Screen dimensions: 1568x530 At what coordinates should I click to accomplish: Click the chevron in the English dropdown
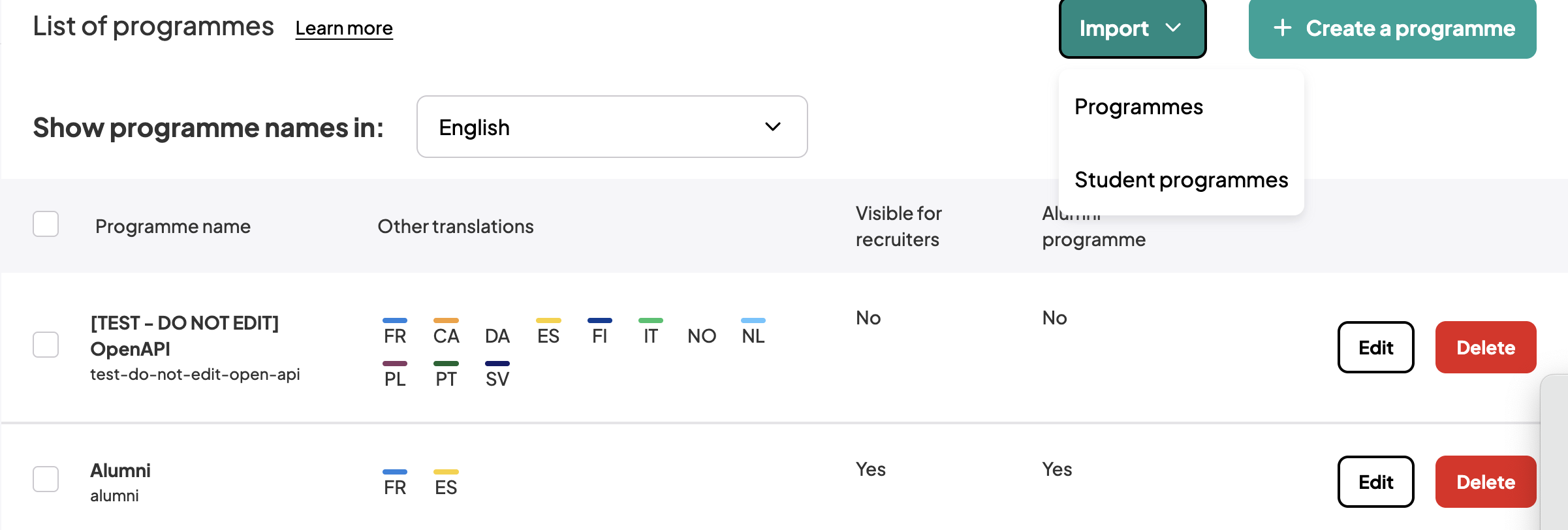pos(773,127)
